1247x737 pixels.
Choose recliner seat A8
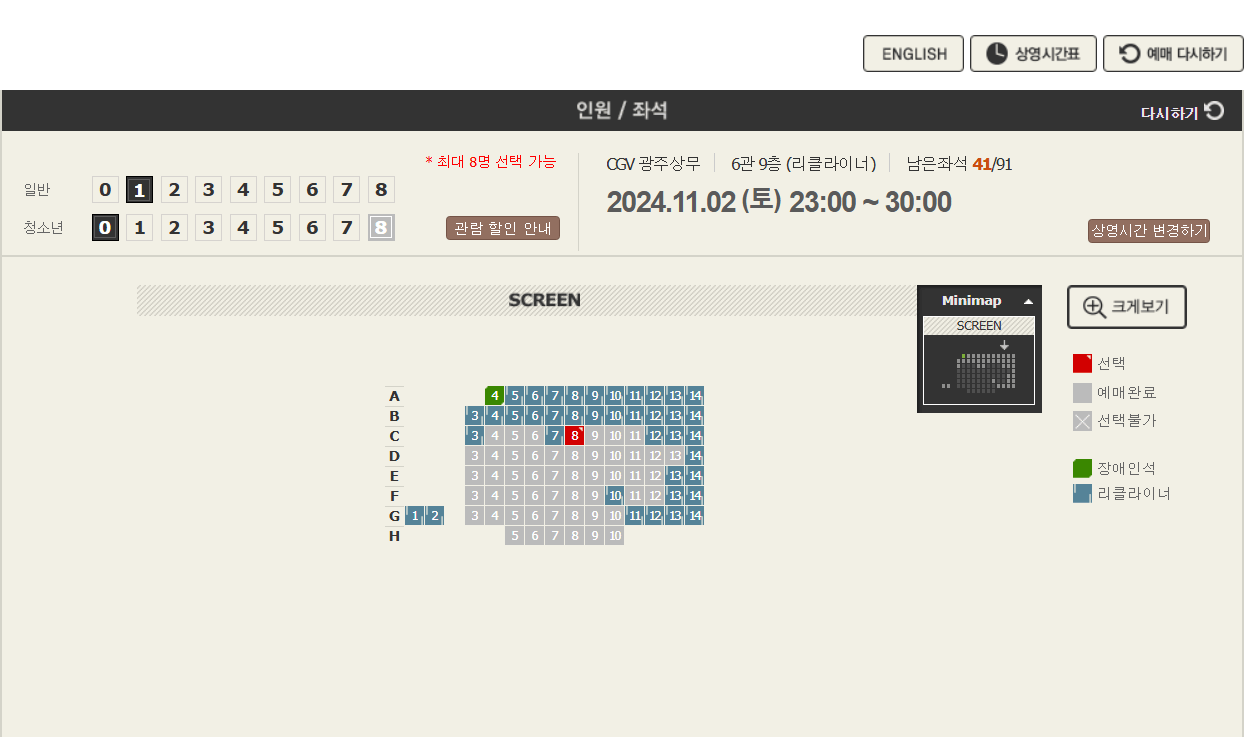[574, 396]
